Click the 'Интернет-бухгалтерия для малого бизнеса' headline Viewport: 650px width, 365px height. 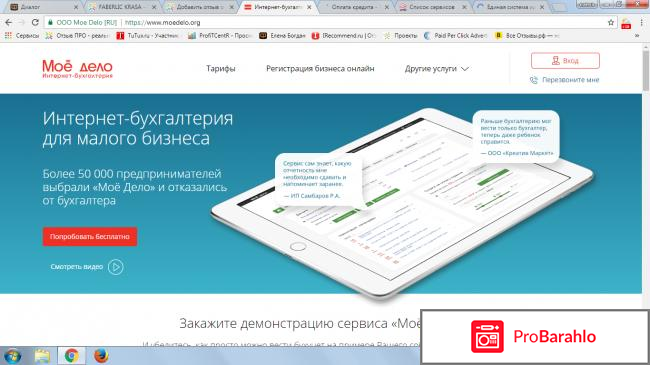138,128
